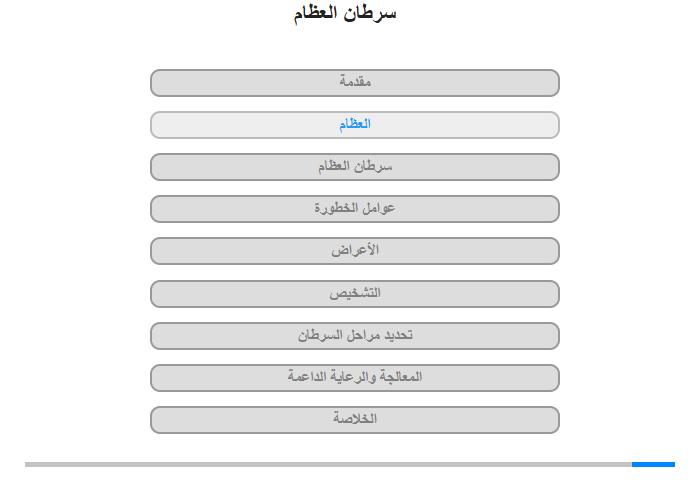Open المعالجة والرعاية الداعمة section
The width and height of the screenshot is (700, 480).
355,378
